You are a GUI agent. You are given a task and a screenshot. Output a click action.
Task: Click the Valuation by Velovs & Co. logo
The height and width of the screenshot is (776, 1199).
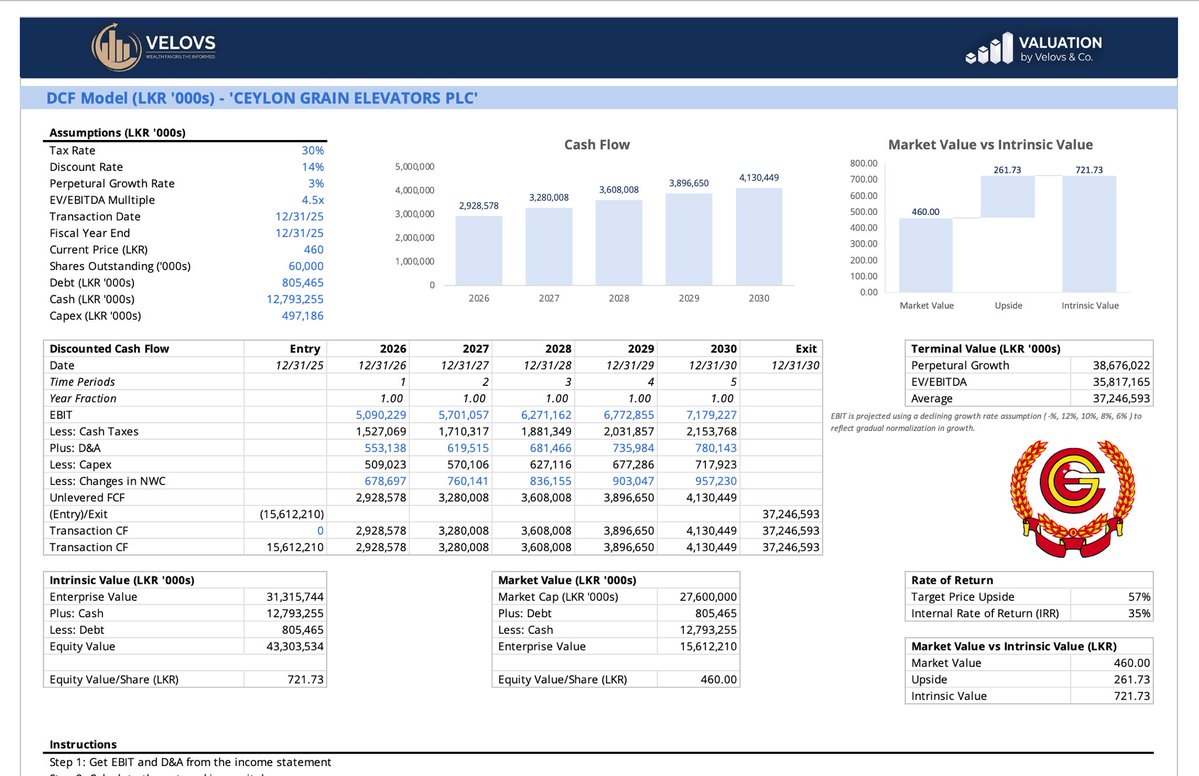coord(1034,48)
